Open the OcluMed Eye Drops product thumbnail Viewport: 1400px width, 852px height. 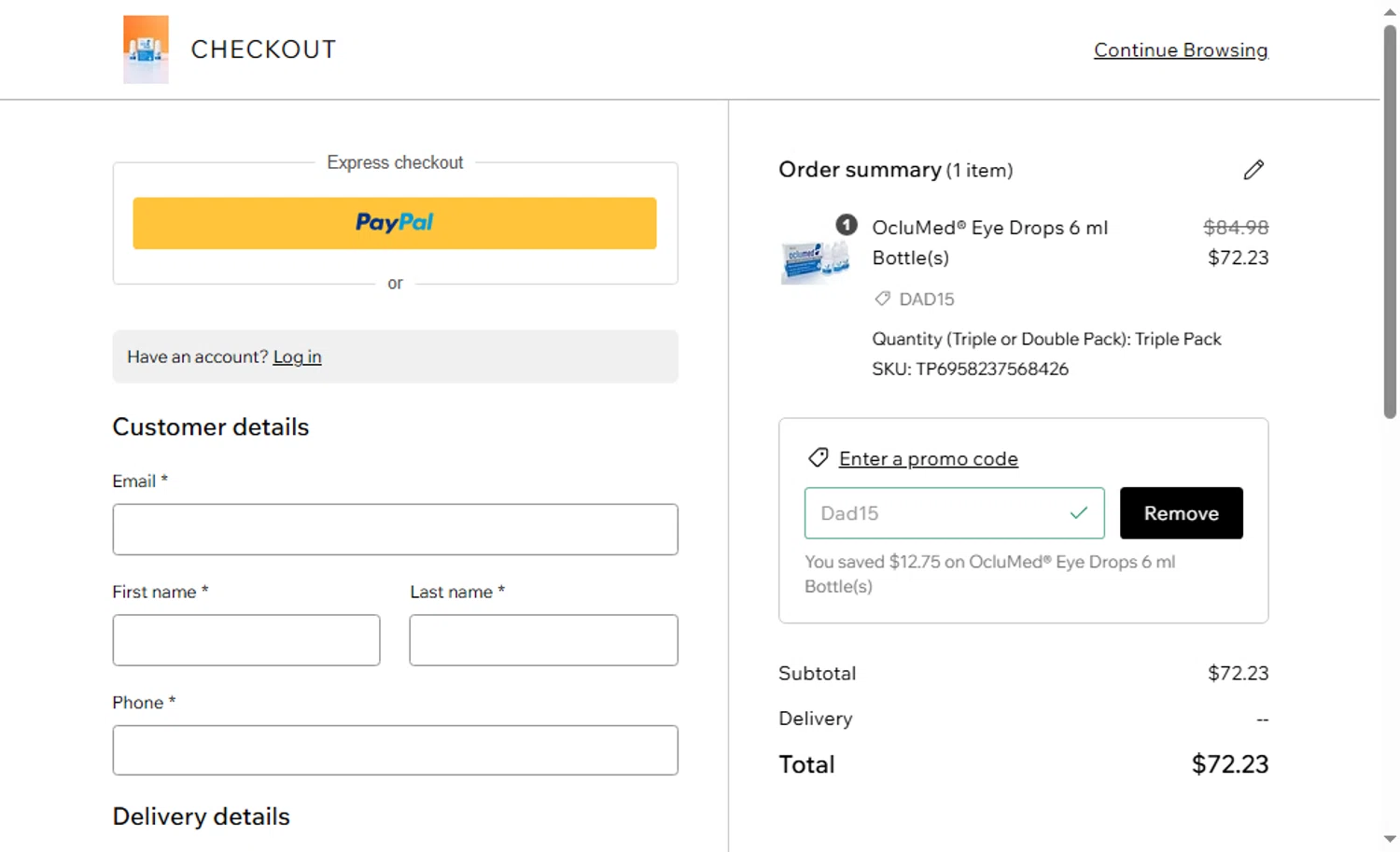(x=816, y=262)
